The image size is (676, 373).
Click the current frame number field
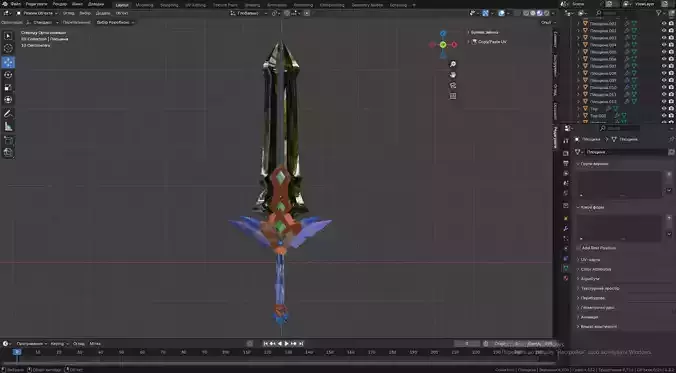[467, 344]
